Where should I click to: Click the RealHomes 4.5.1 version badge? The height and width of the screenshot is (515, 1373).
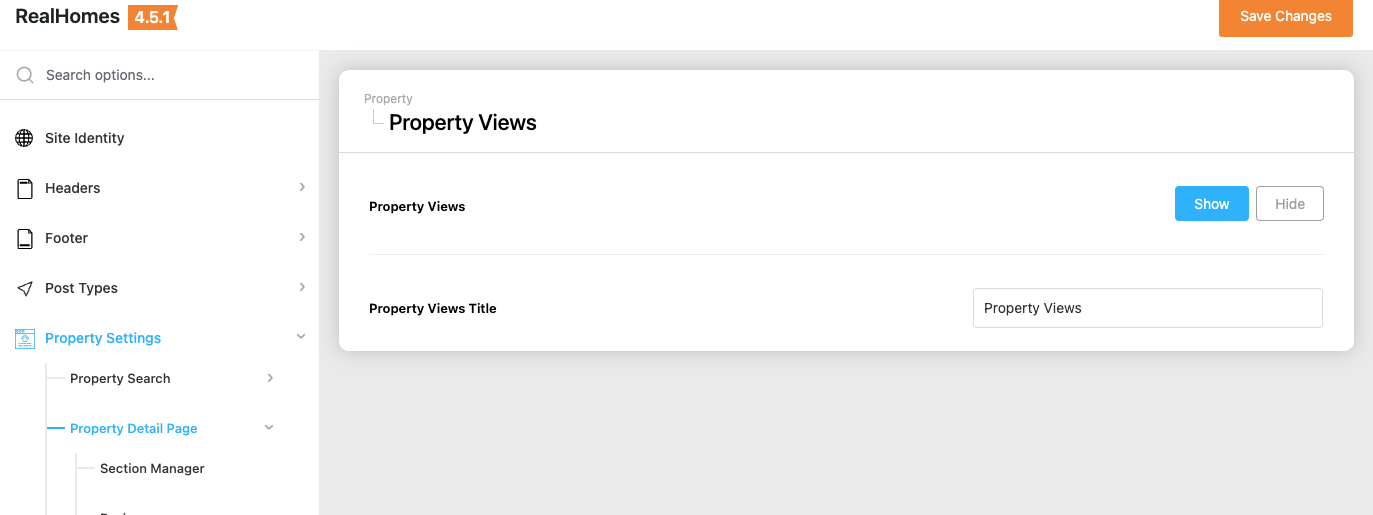pyautogui.click(x=152, y=17)
